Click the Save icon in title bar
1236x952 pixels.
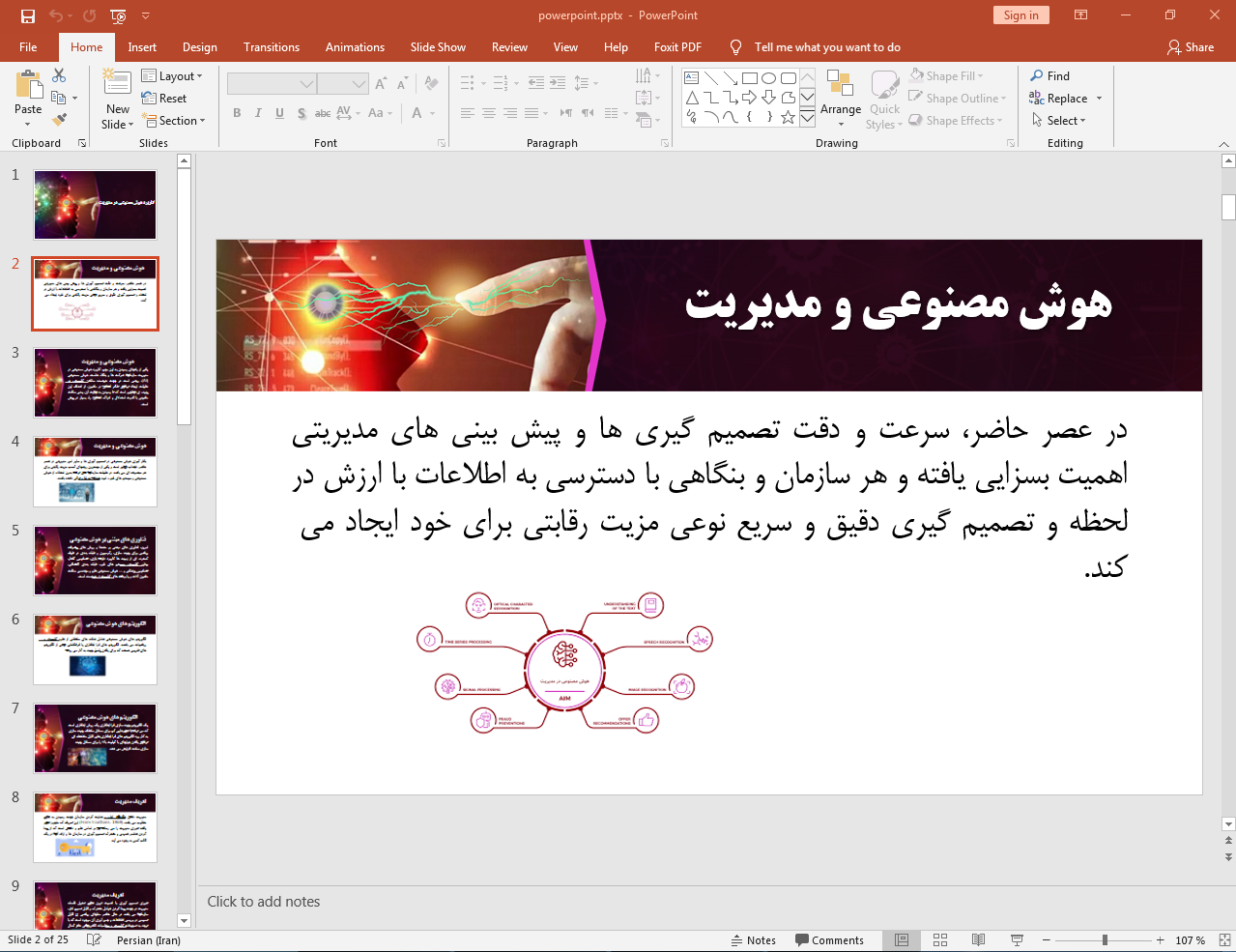click(x=28, y=15)
